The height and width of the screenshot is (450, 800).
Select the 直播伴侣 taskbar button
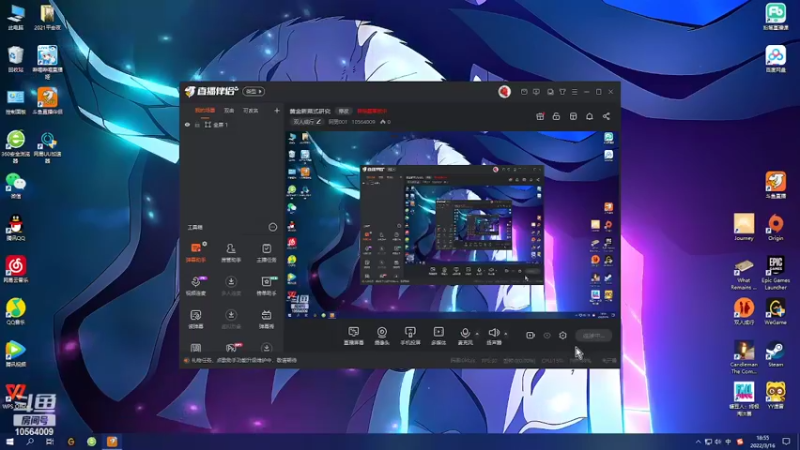(112, 441)
